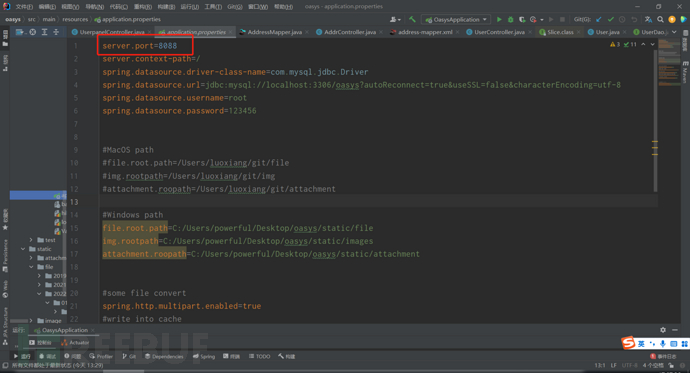
Task: Expand the test folder
Action: click(31, 240)
